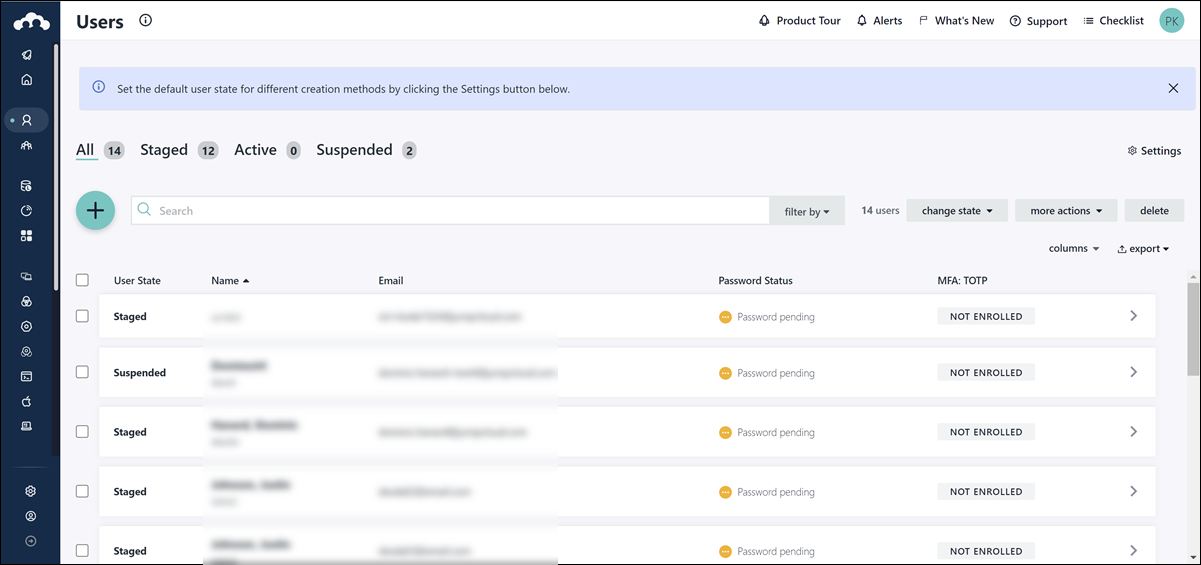Open the Devices monitors sidebar icon
Image resolution: width=1201 pixels, height=565 pixels.
(27, 276)
